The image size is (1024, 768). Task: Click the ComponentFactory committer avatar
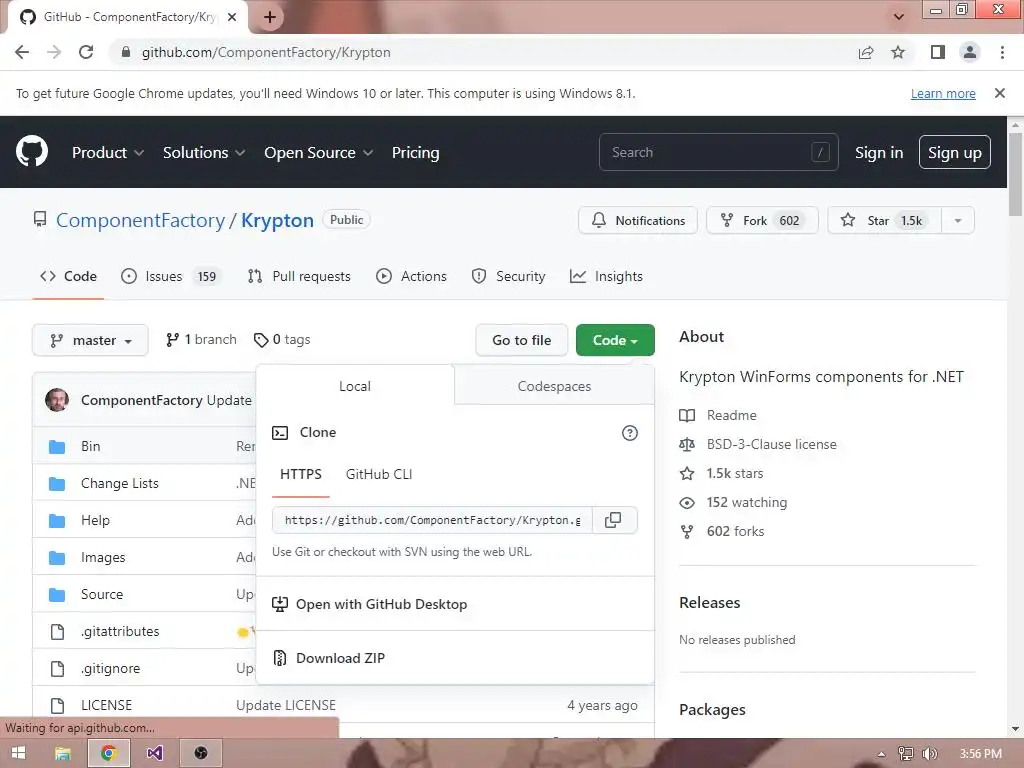click(57, 400)
